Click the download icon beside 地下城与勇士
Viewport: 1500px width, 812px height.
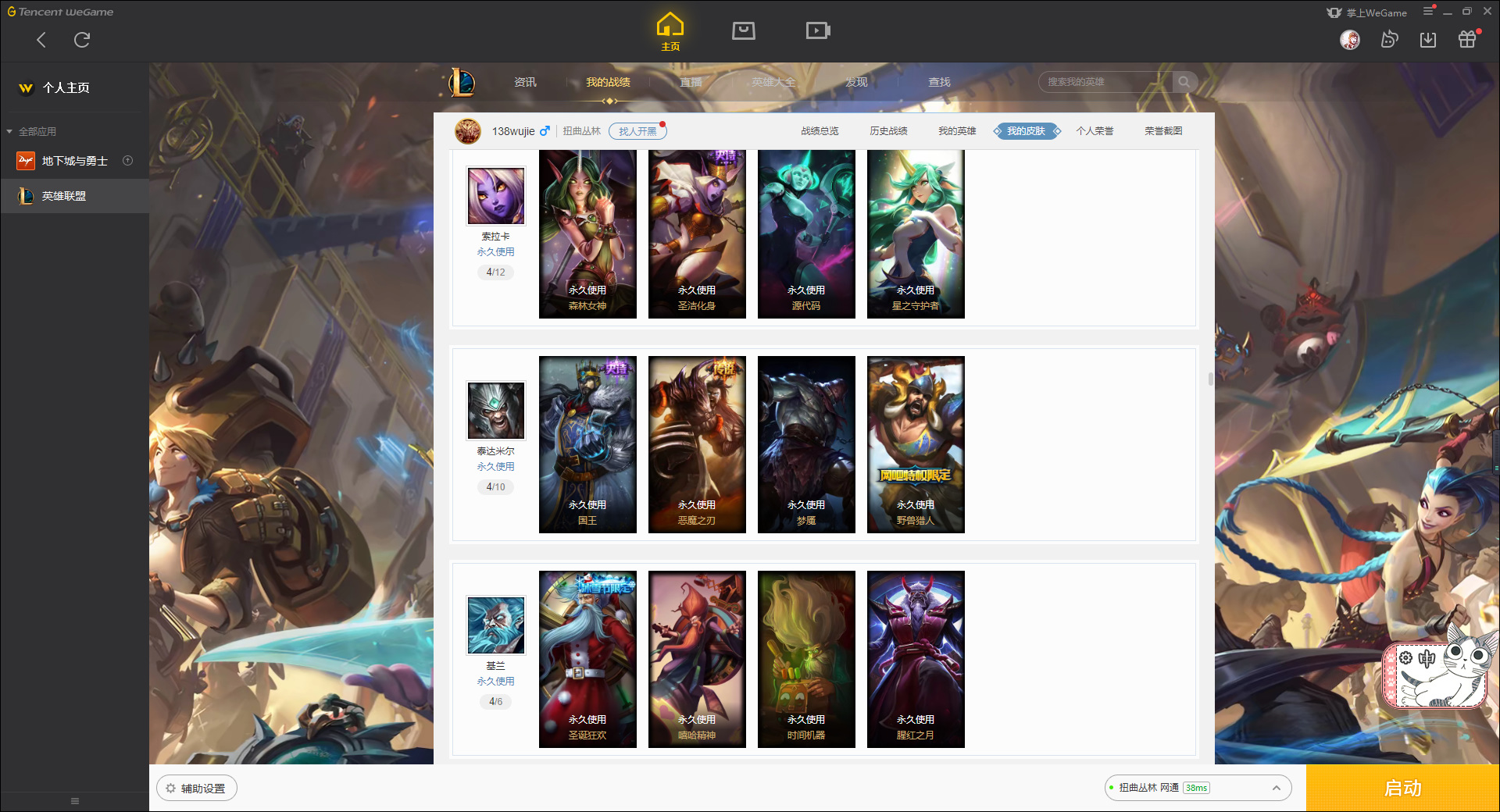tap(128, 161)
